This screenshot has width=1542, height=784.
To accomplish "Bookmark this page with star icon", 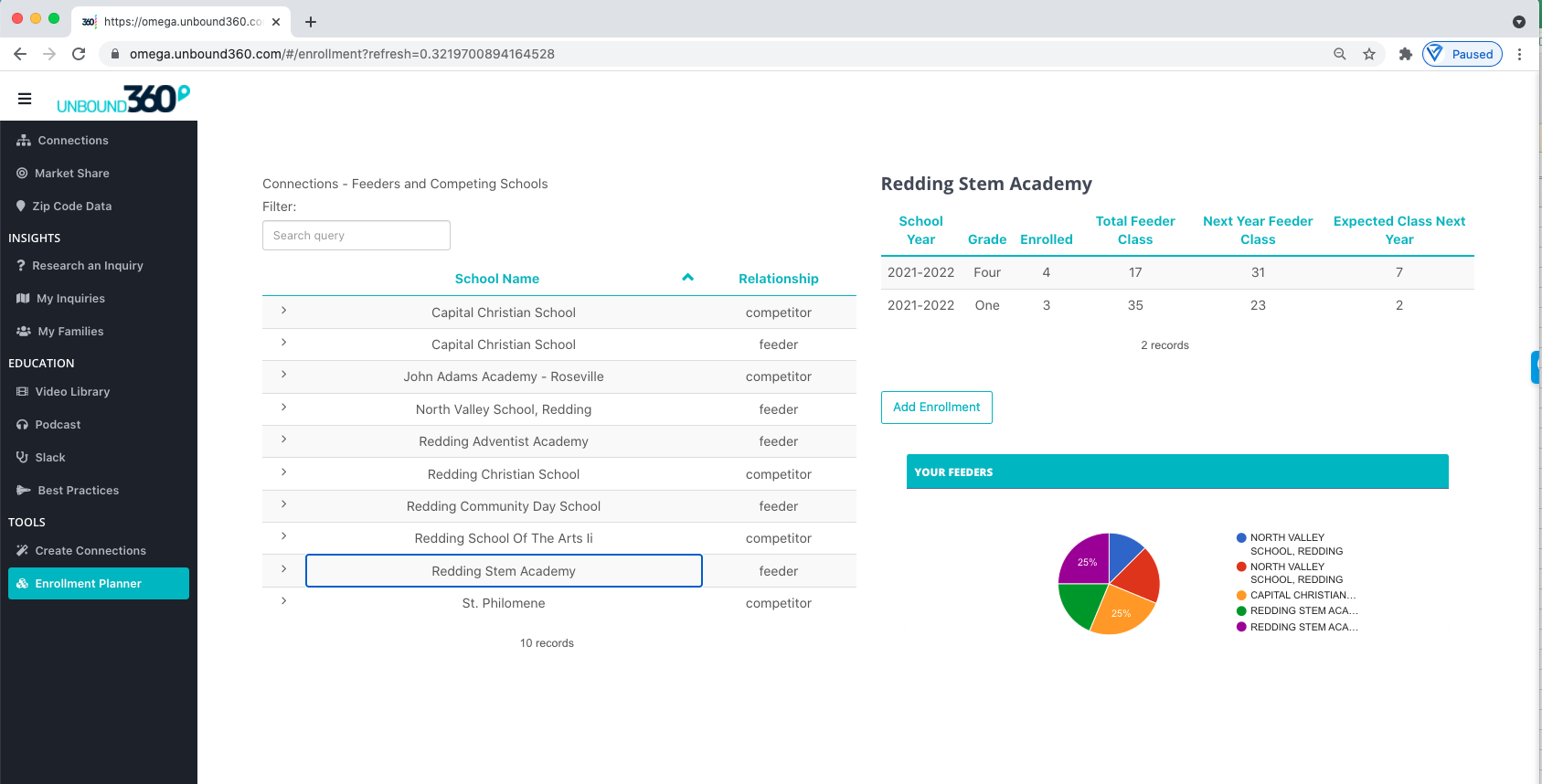I will pyautogui.click(x=1369, y=54).
